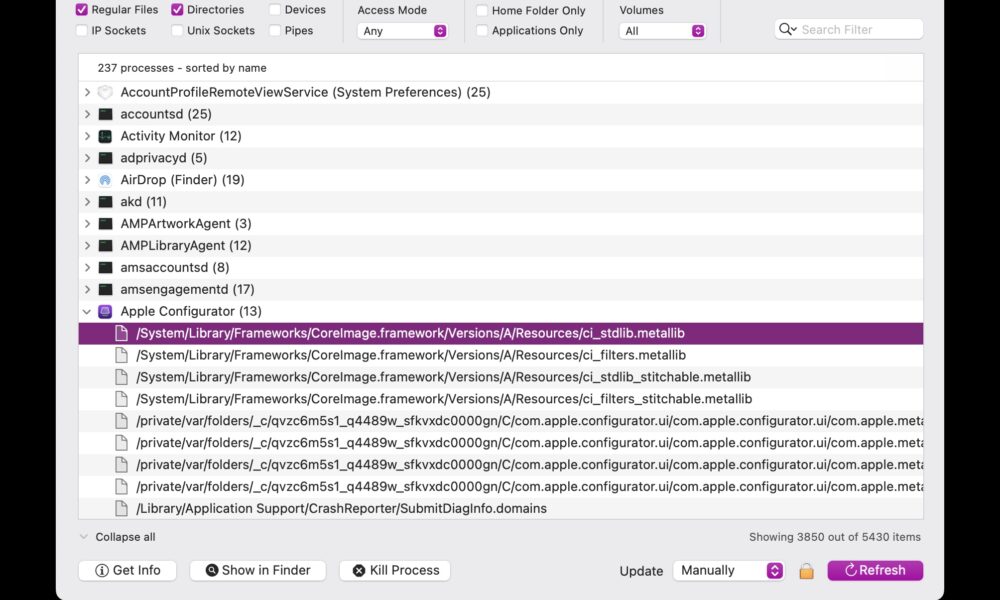The image size is (1000, 600).
Task: Expand the AMPLibraryAgent (12) process
Action: 87,246
